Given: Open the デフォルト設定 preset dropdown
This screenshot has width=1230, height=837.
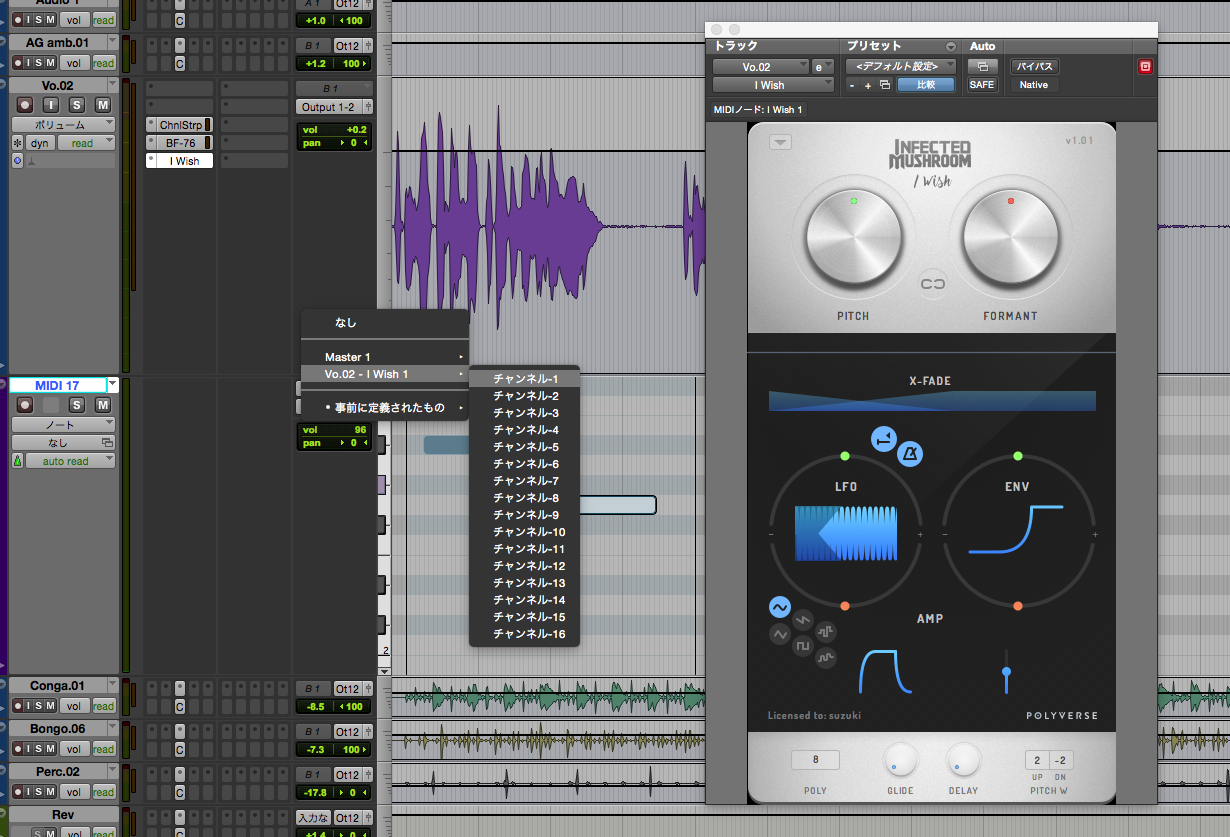Looking at the screenshot, I should 901,66.
